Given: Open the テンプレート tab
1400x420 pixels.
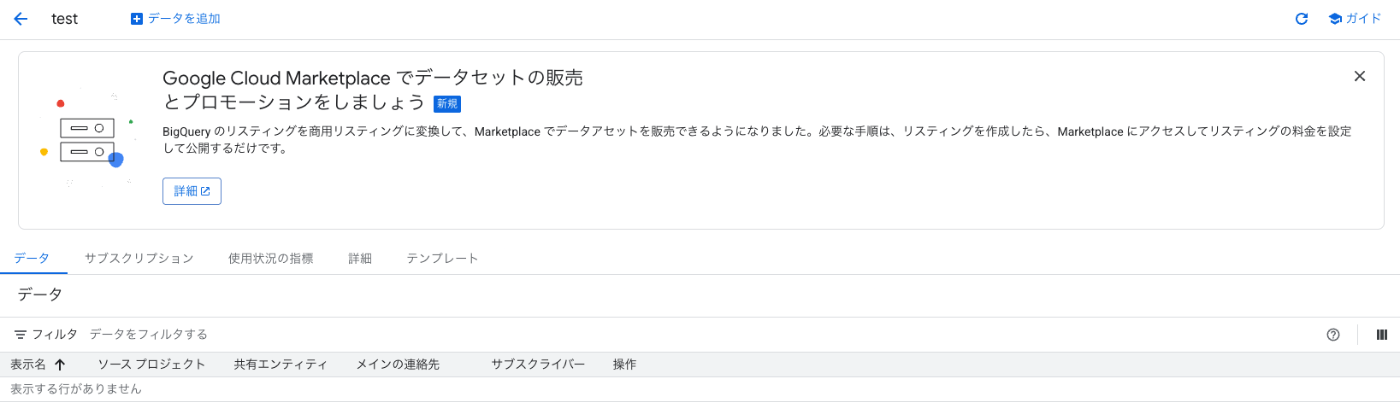Looking at the screenshot, I should 442,258.
